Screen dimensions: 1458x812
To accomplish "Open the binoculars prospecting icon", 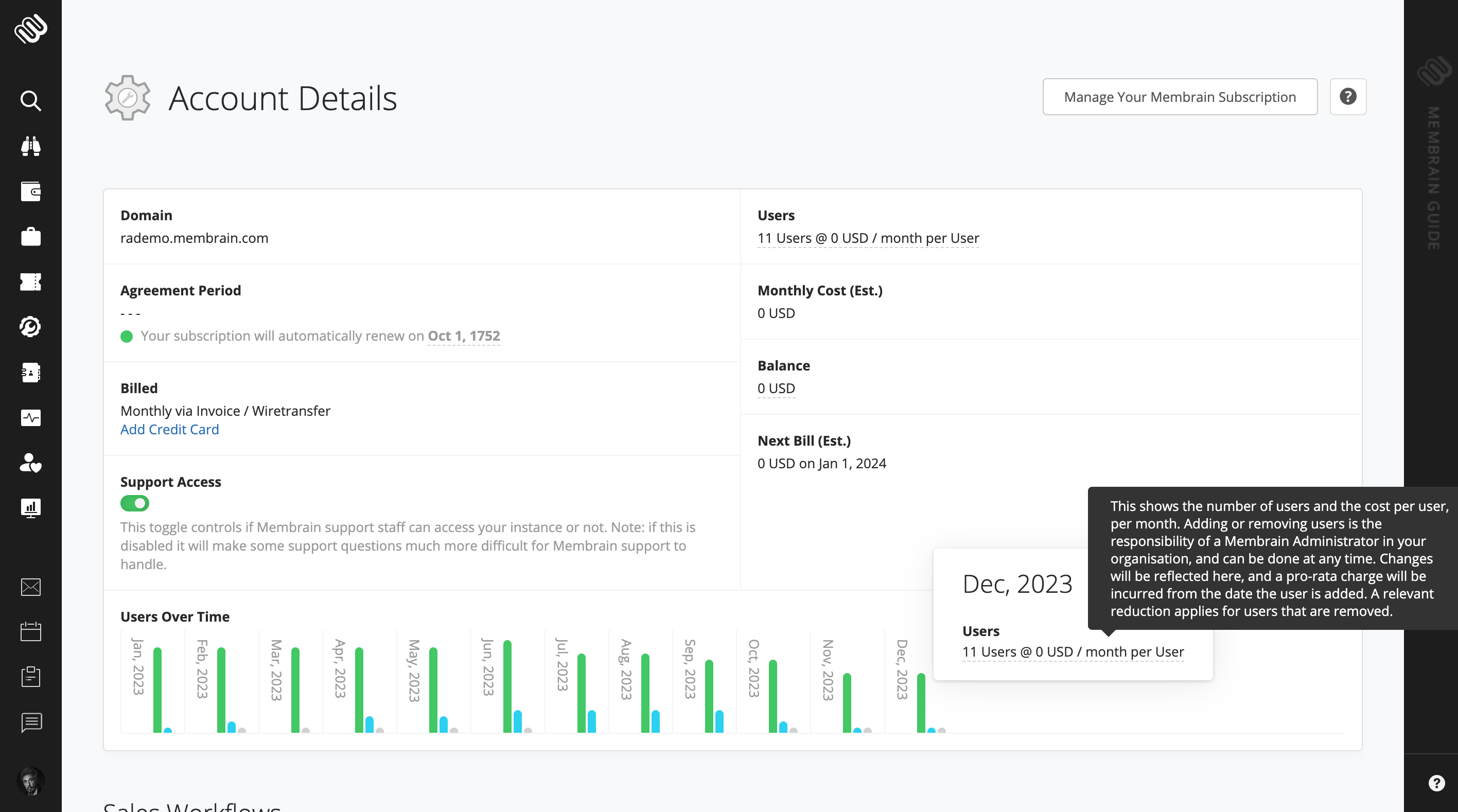I will click(30, 146).
